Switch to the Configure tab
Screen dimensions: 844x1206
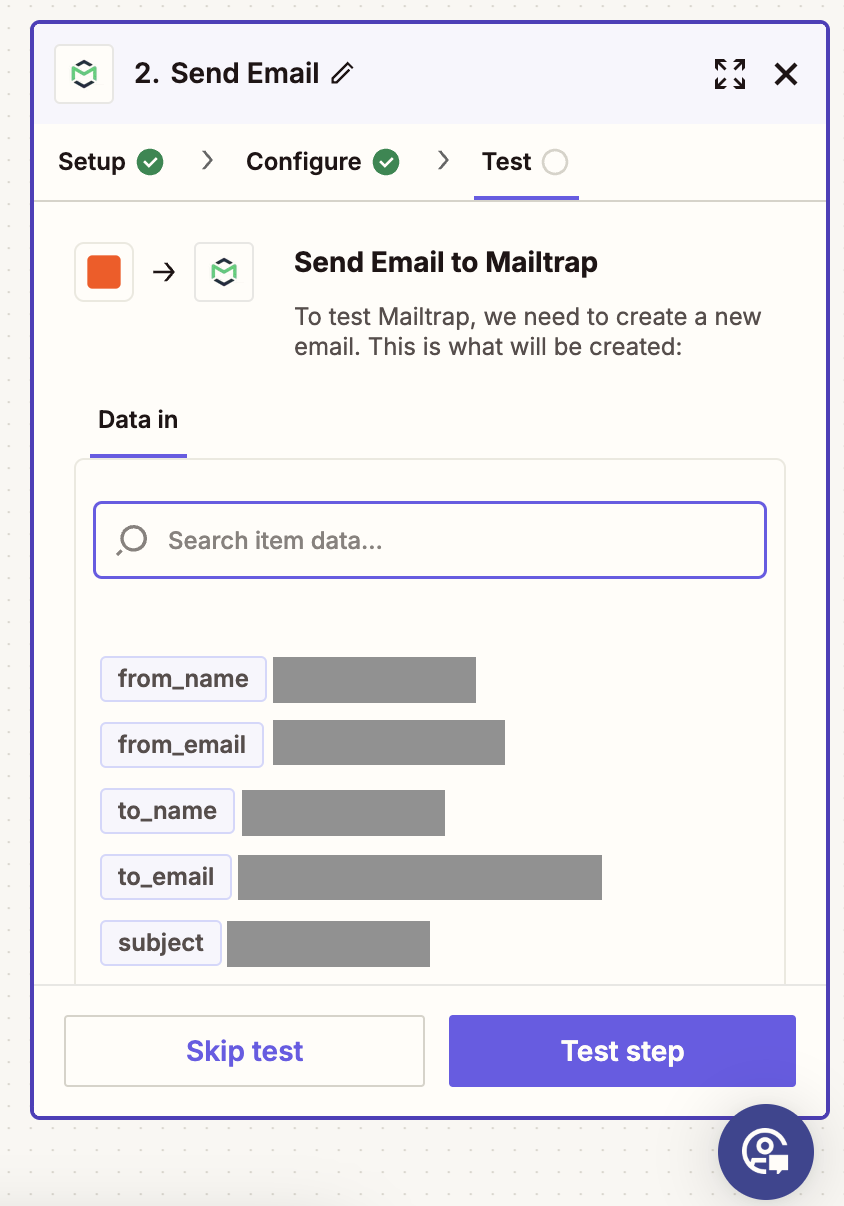pyautogui.click(x=304, y=162)
